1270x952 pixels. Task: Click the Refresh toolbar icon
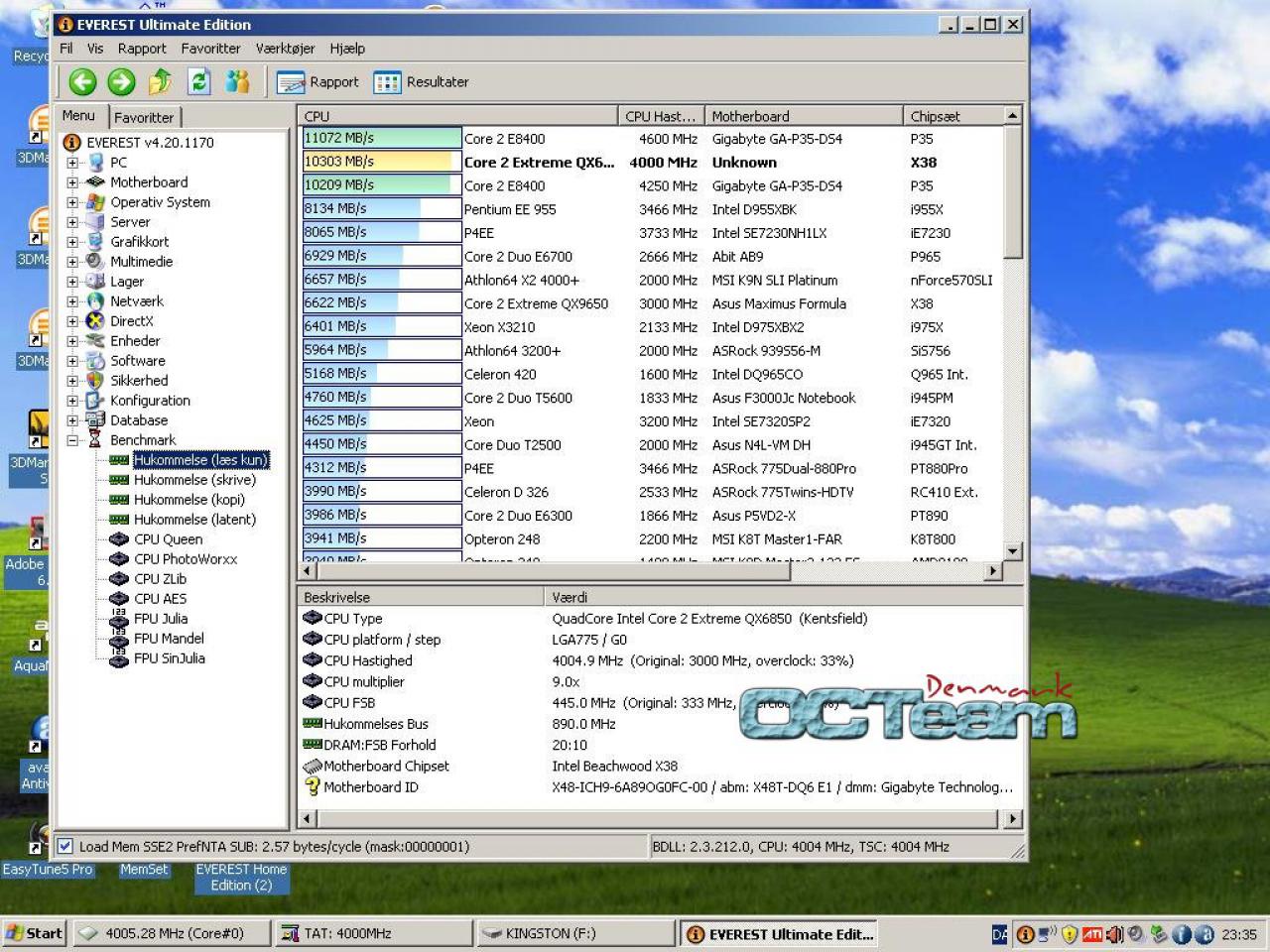coord(199,81)
